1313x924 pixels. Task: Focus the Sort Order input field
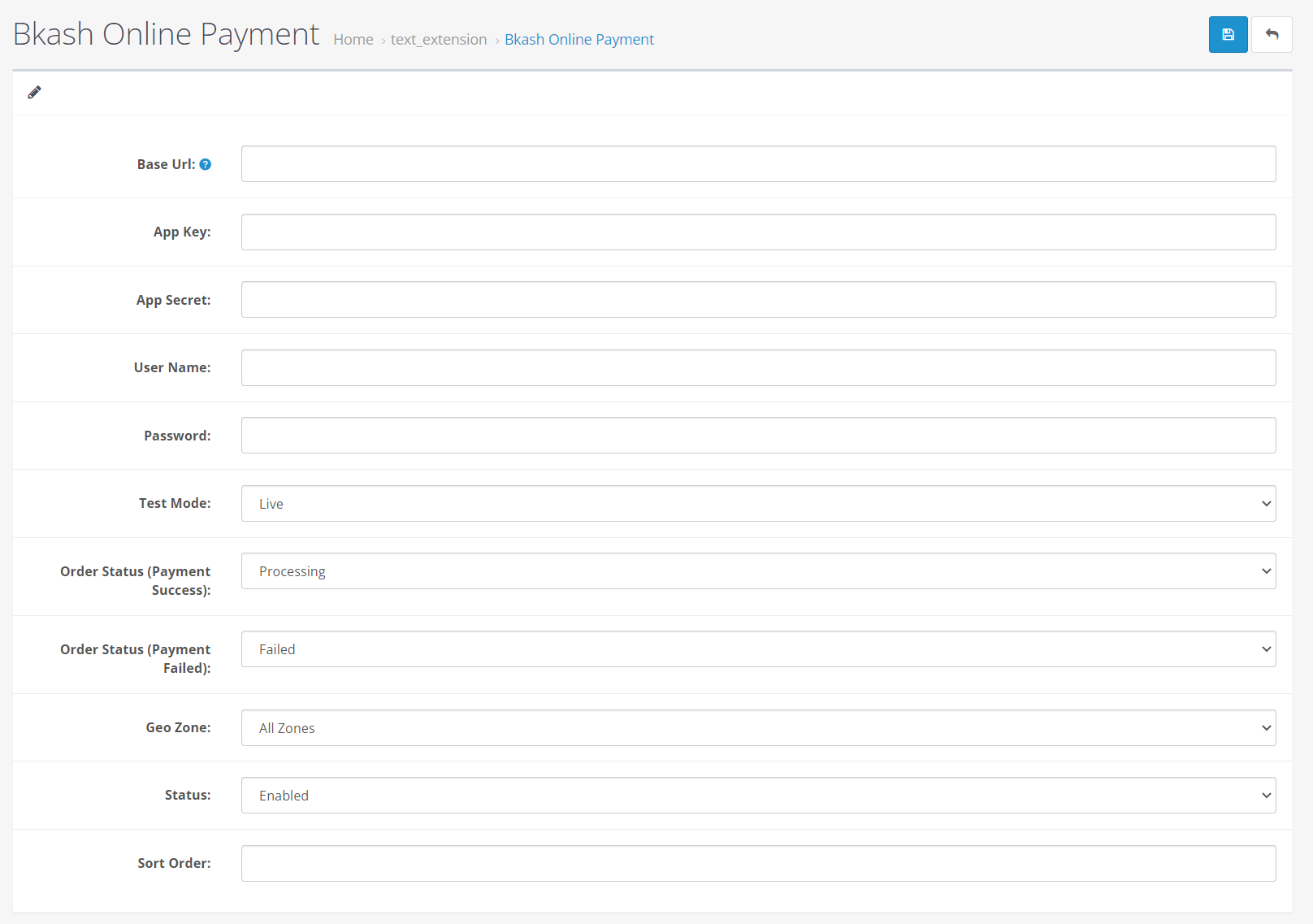tap(758, 863)
